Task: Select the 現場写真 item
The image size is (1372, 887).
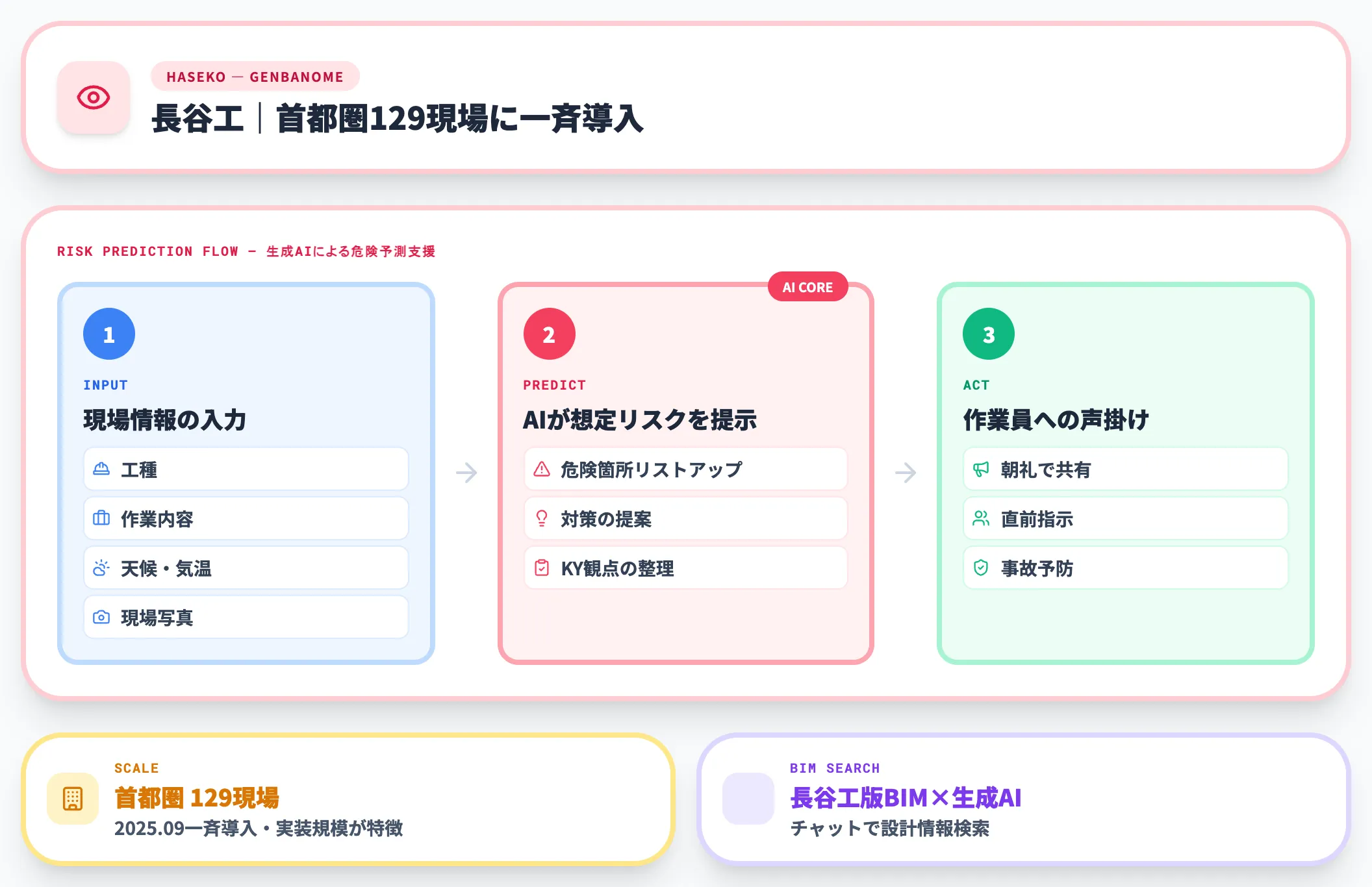Action: pyautogui.click(x=246, y=617)
